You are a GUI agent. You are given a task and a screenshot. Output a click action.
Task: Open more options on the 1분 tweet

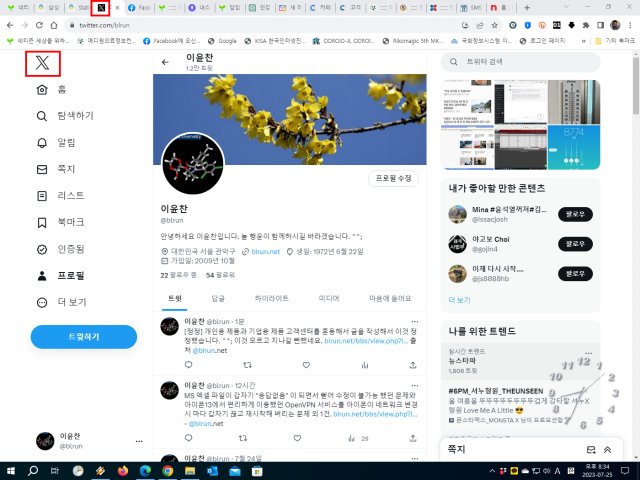tap(415, 322)
